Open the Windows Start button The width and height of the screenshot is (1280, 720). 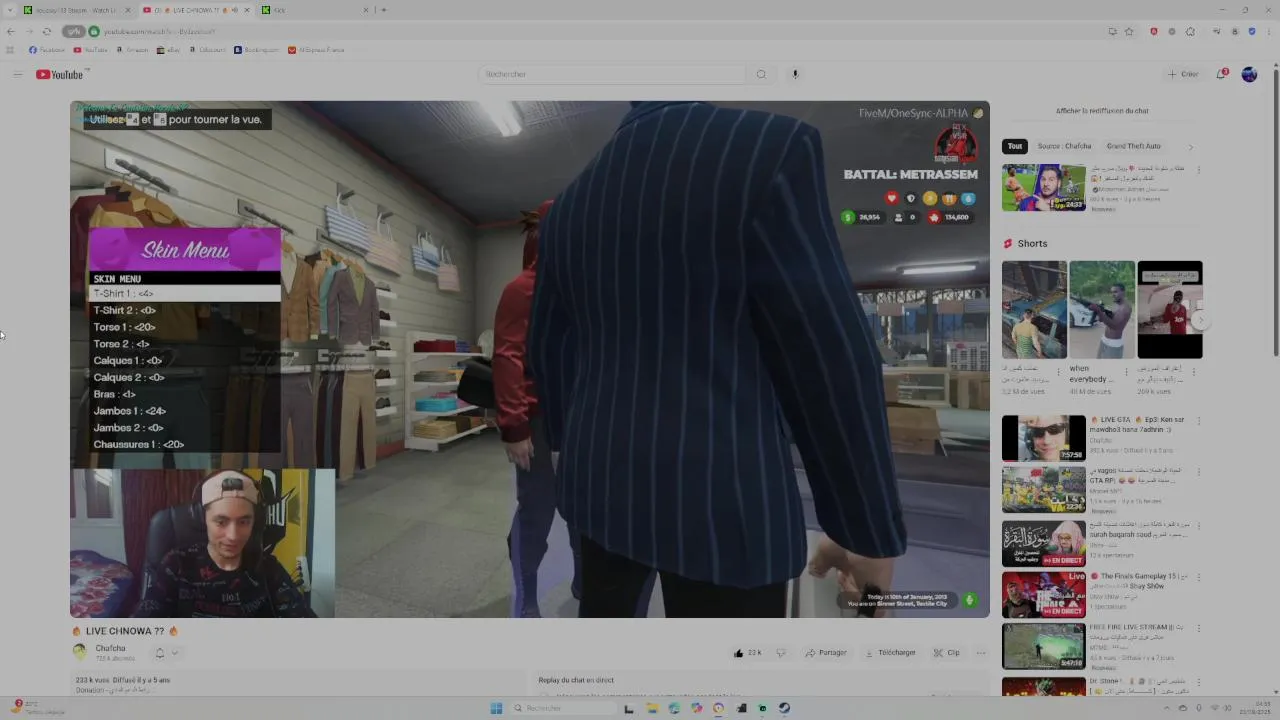click(496, 708)
